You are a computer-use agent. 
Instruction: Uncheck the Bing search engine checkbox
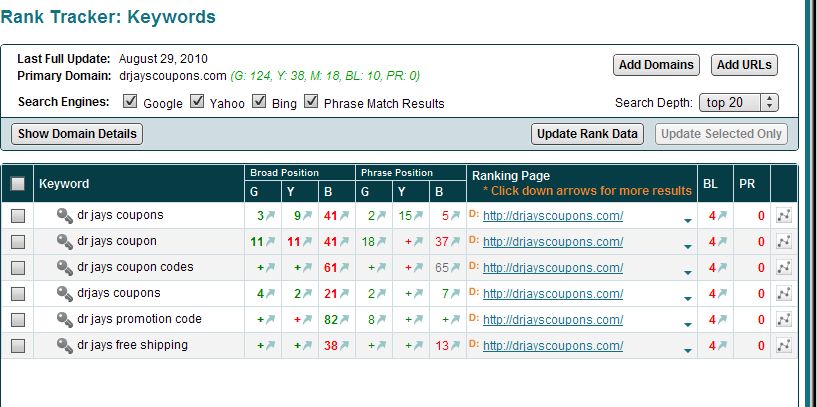pyautogui.click(x=259, y=101)
